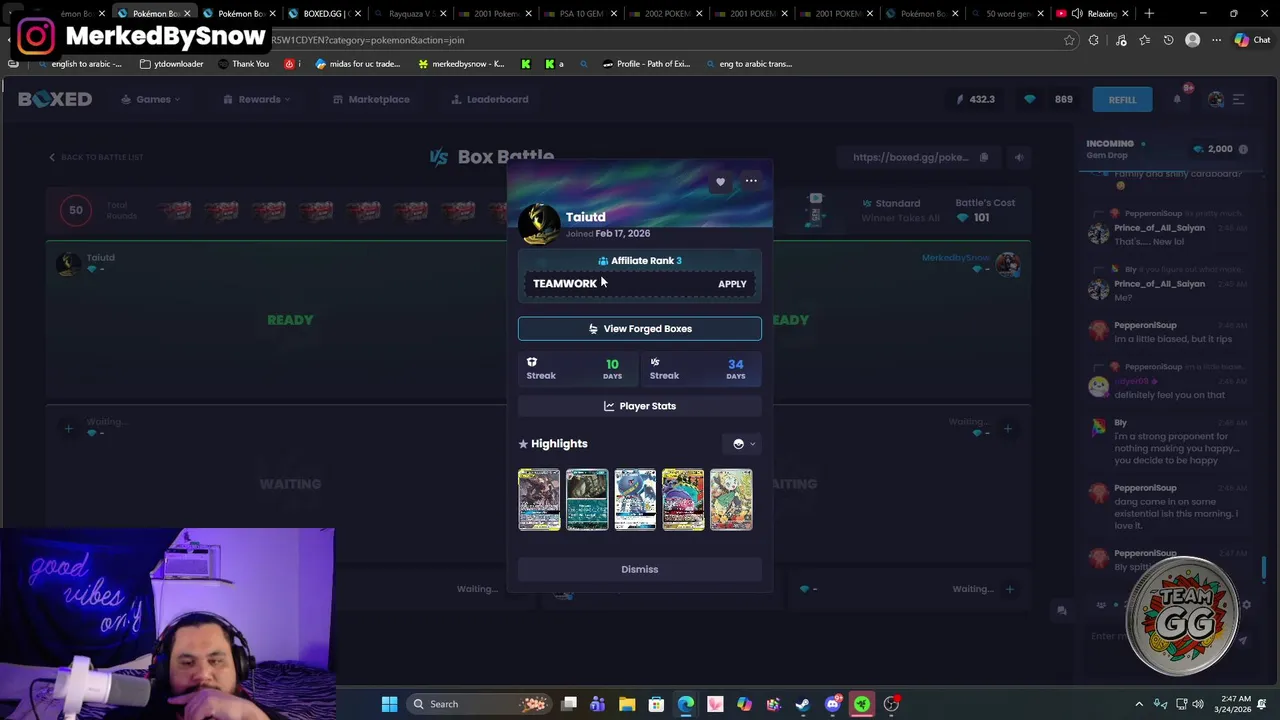
Task: Click the REFILL button
Action: click(x=1122, y=99)
